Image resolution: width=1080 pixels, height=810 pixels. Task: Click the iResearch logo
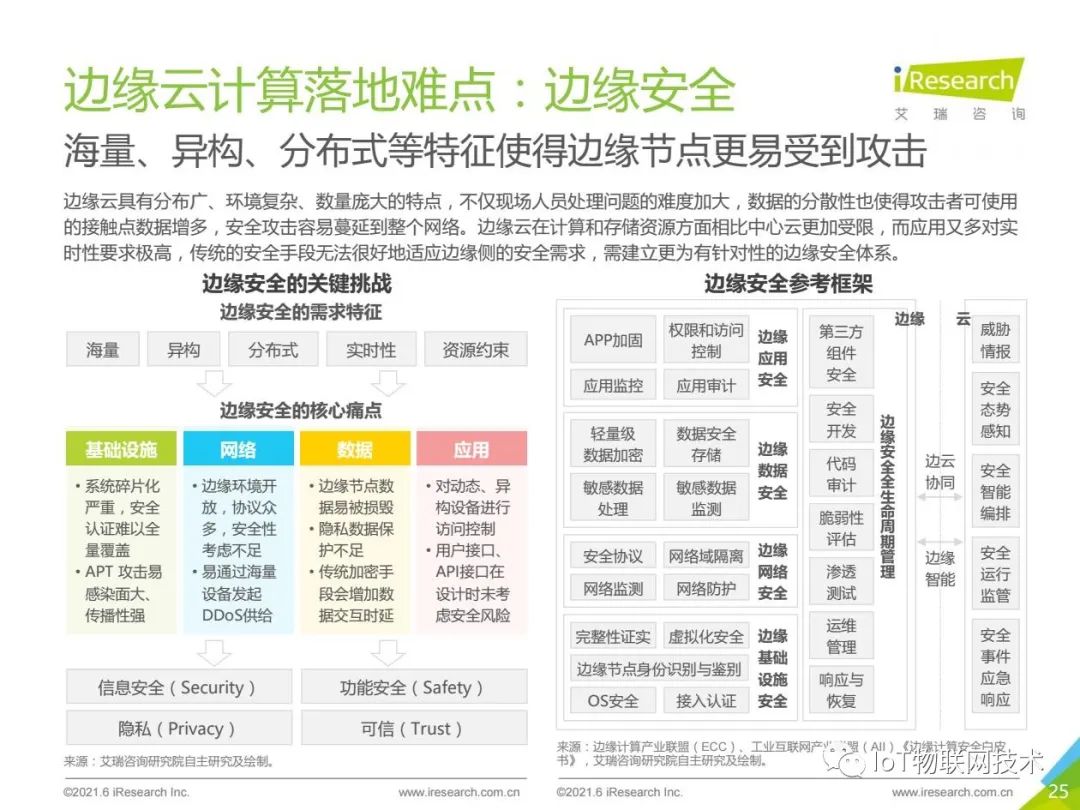[x=959, y=90]
